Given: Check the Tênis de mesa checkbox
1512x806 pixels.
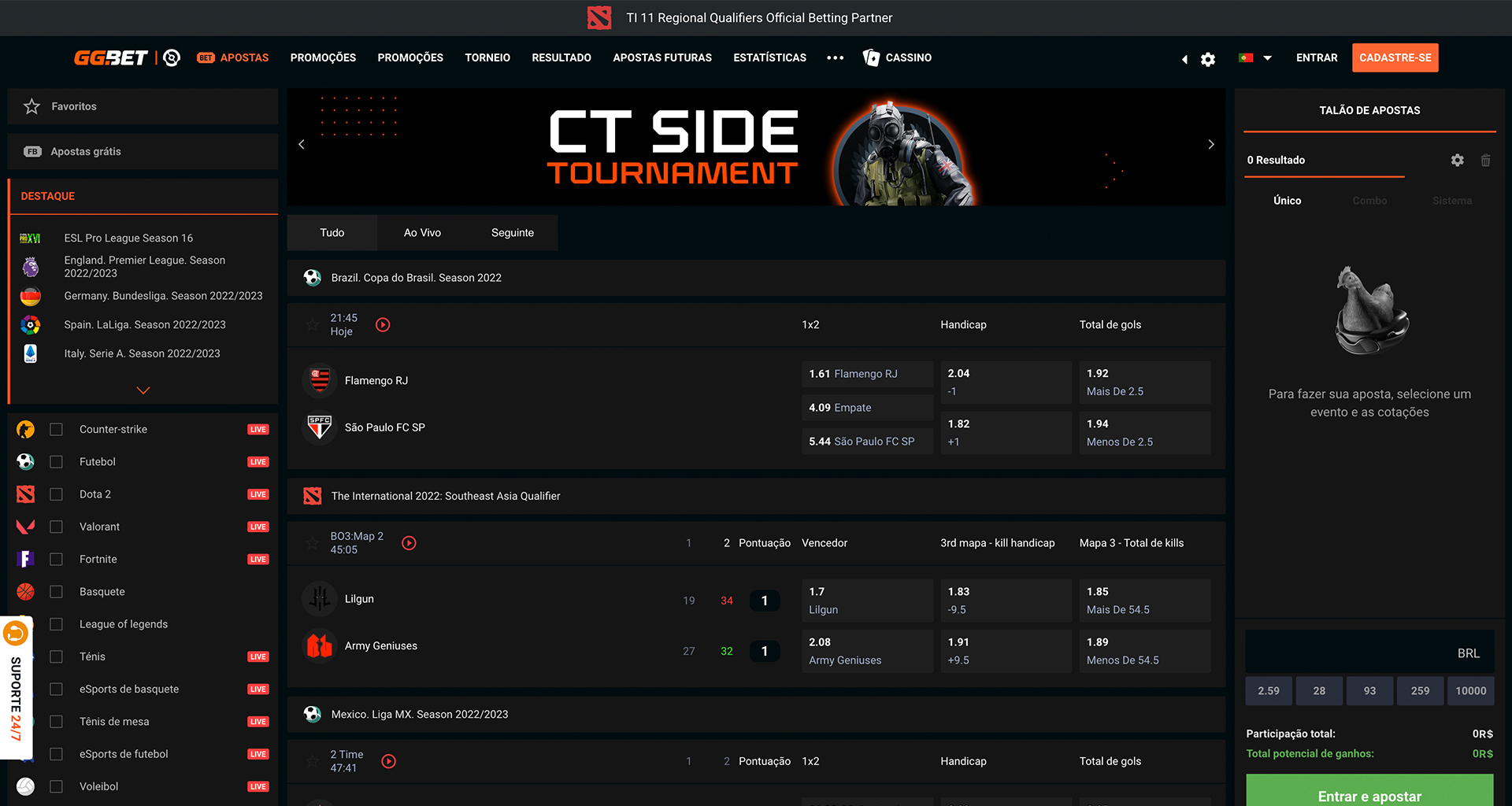Looking at the screenshot, I should [56, 721].
